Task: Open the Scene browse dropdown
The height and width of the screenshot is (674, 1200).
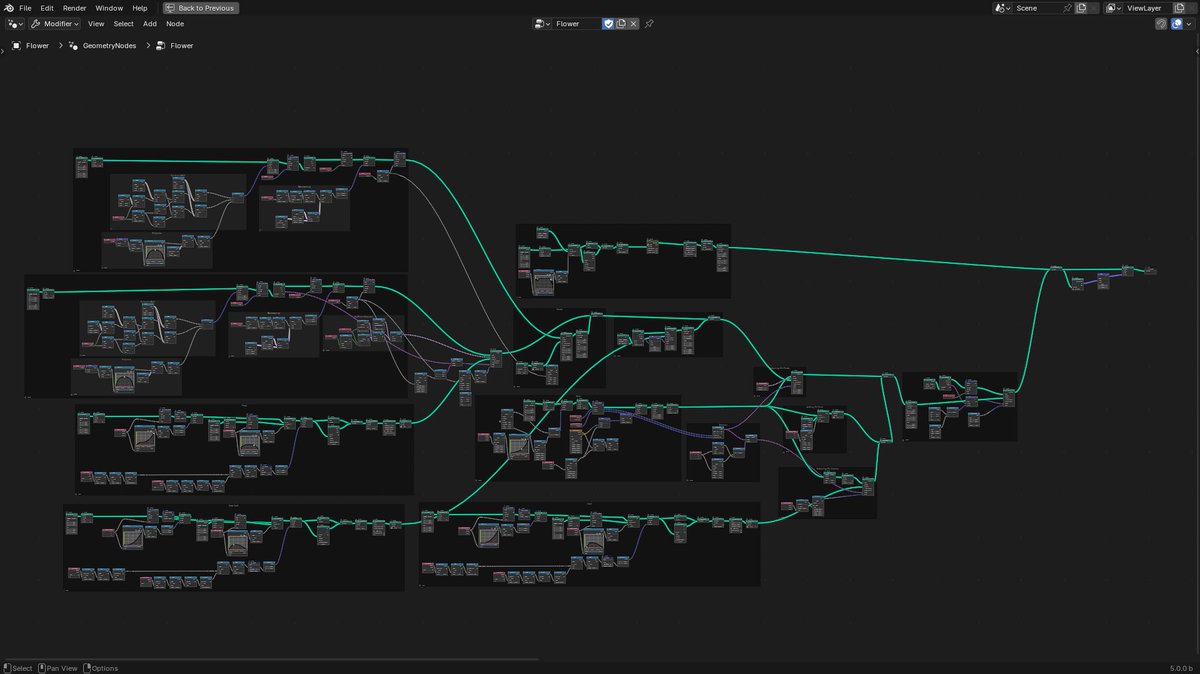Action: click(1001, 8)
